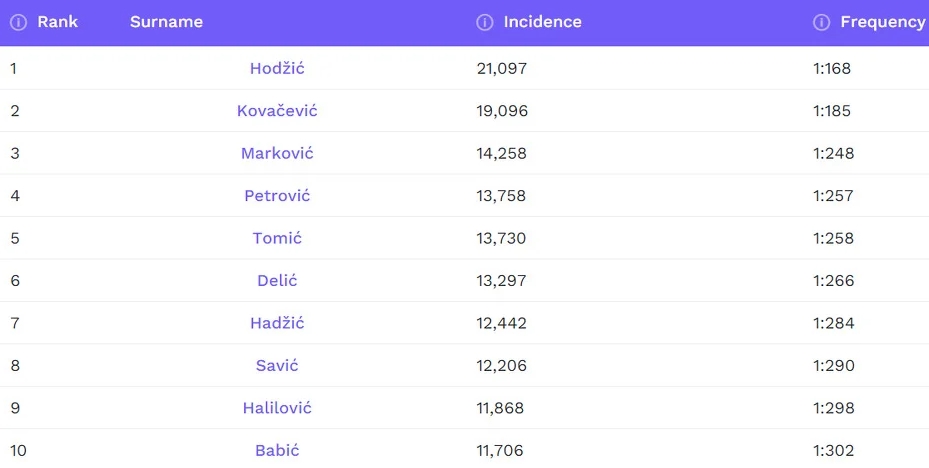Click the Babić surname link

pos(277,451)
